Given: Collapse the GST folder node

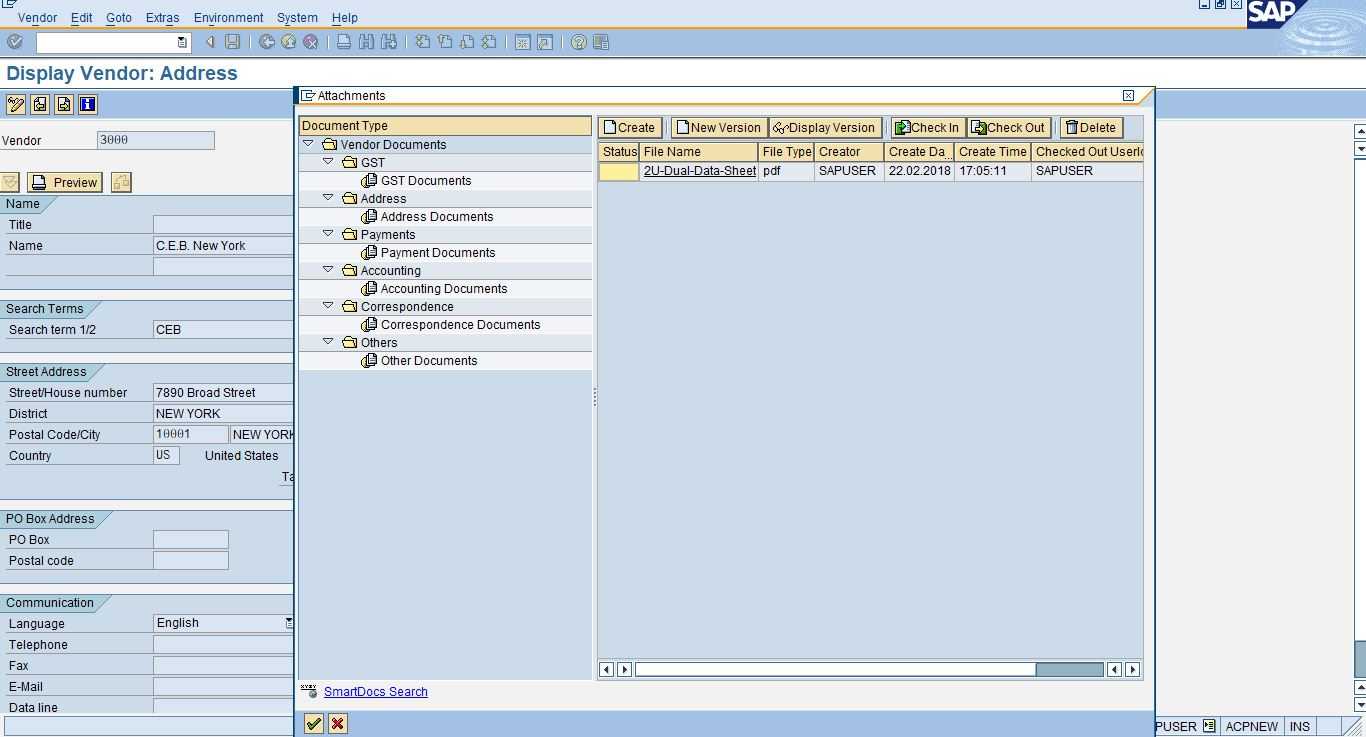Looking at the screenshot, I should pos(328,162).
